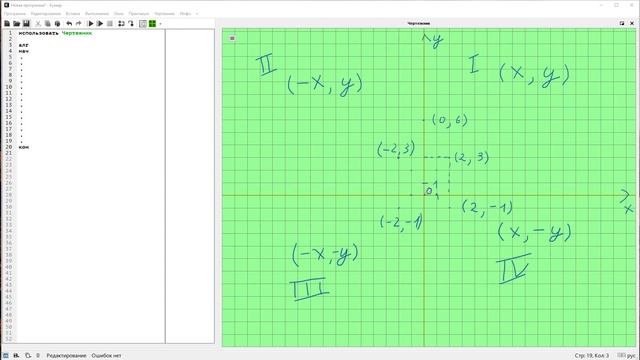Click the 'алг' keyword line
The width and height of the screenshot is (640, 360).
tap(24, 45)
